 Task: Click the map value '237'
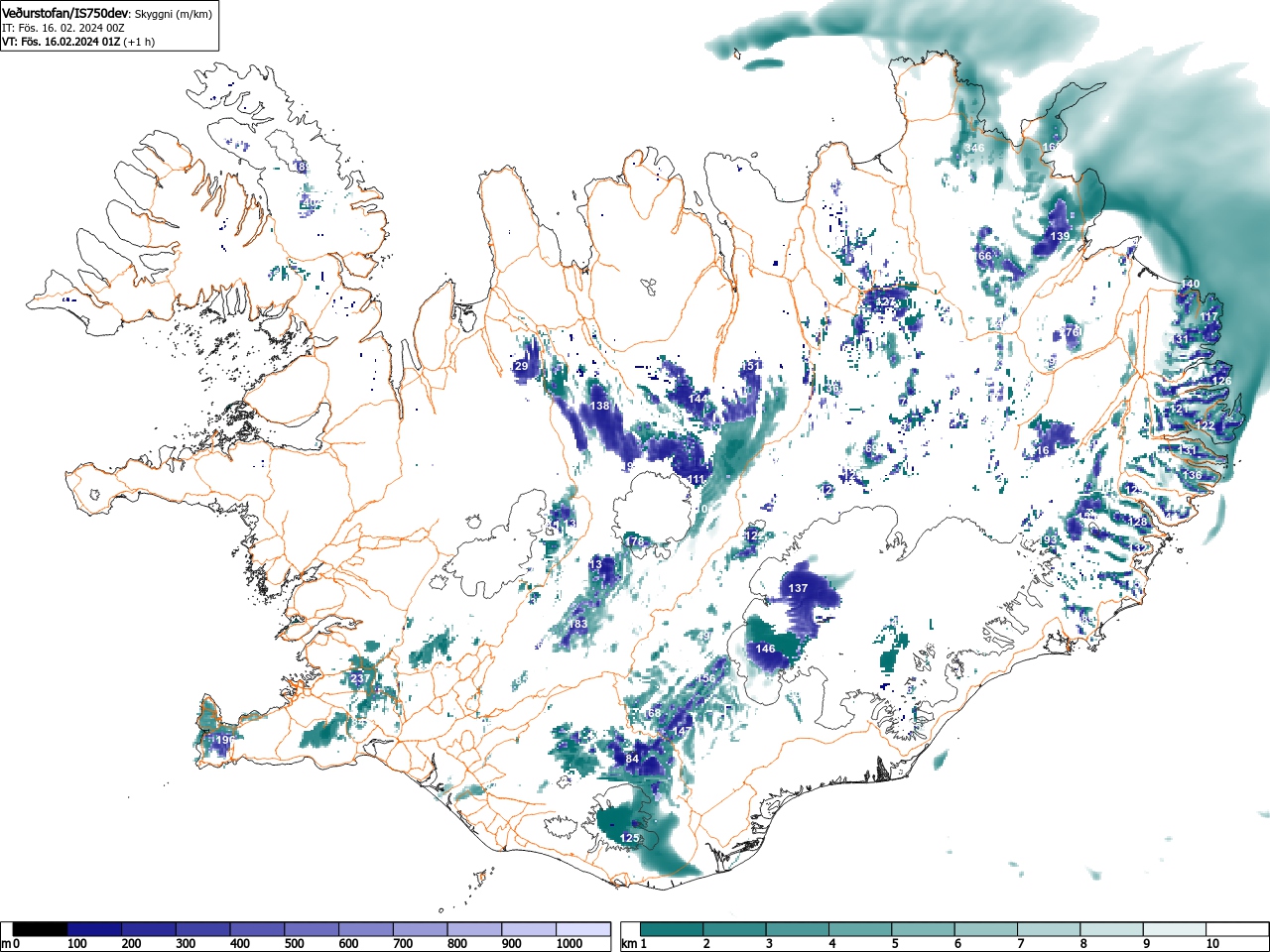pyautogui.click(x=360, y=679)
